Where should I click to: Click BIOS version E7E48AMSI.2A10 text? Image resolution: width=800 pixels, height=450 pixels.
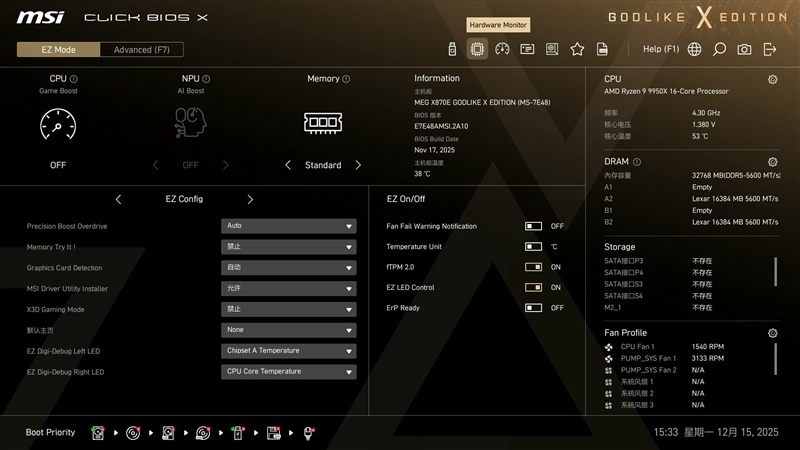(441, 126)
